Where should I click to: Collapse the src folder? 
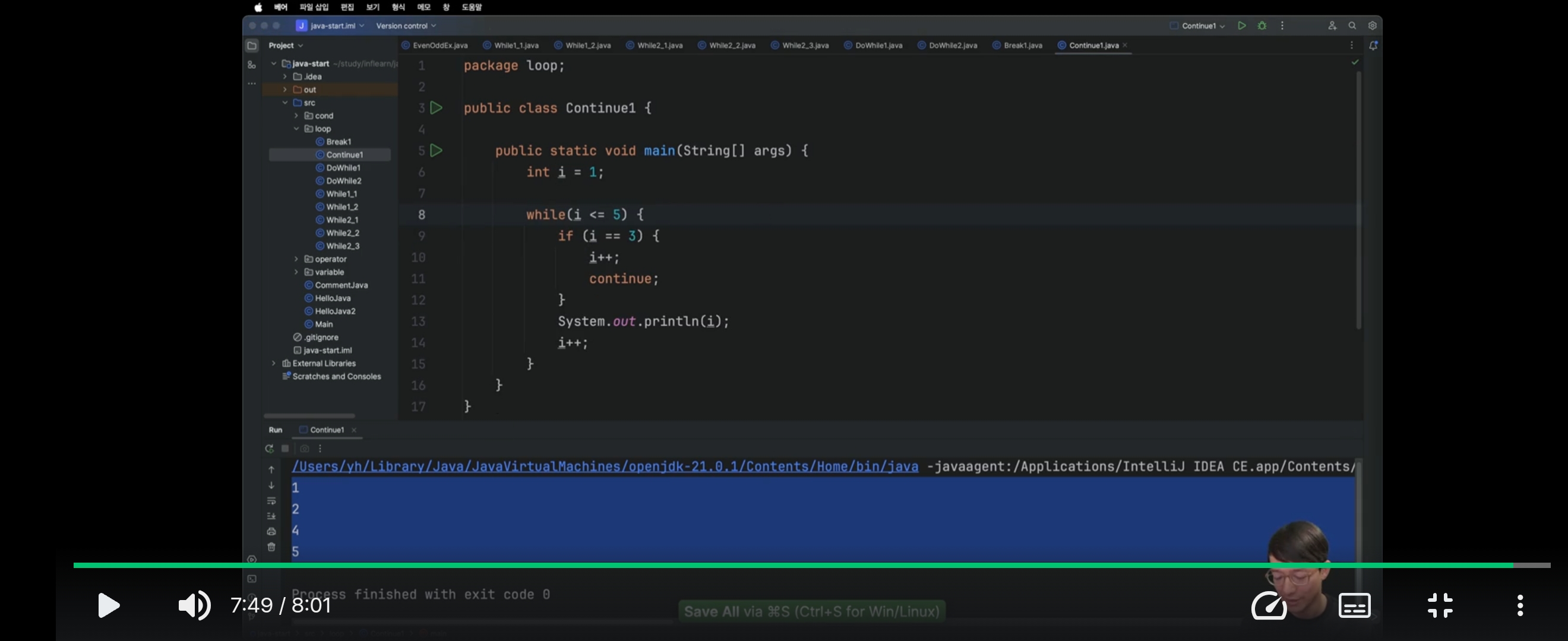click(284, 103)
